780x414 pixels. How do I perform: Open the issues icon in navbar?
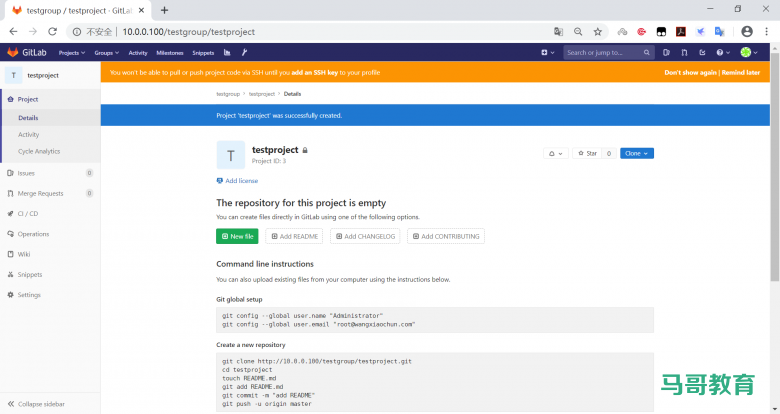pos(666,52)
